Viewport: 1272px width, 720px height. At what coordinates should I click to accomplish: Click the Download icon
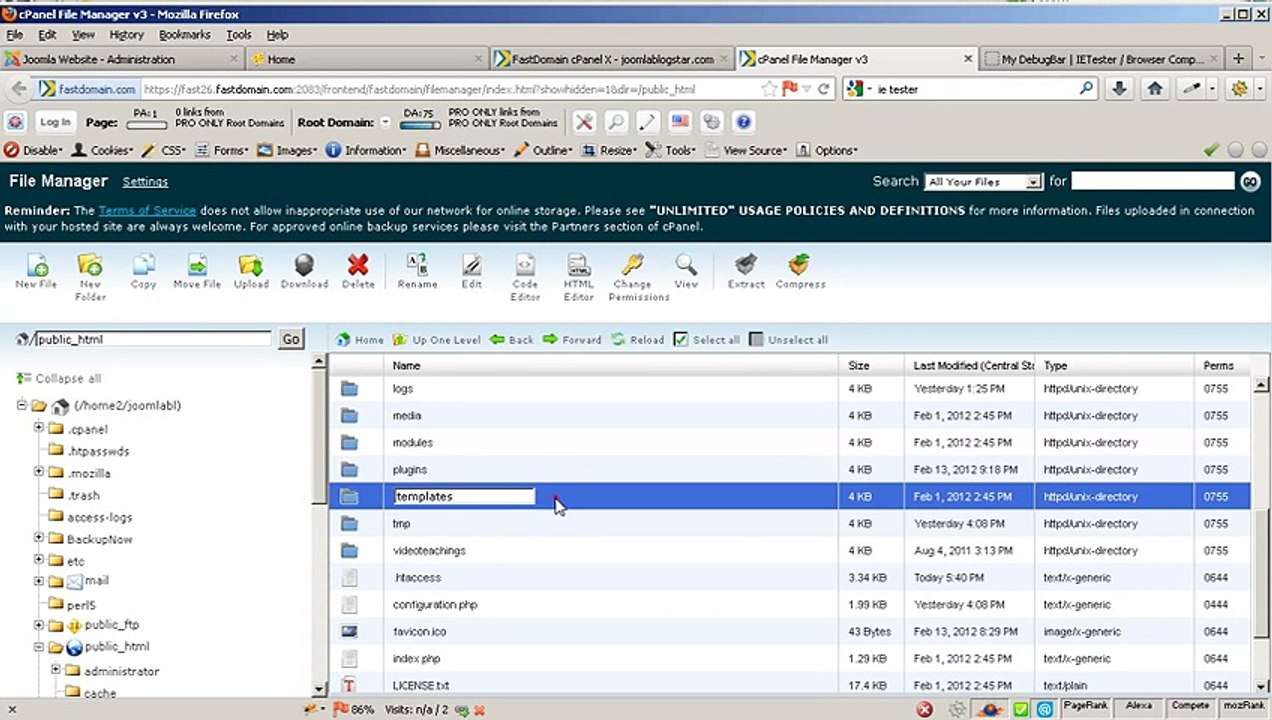(x=304, y=265)
